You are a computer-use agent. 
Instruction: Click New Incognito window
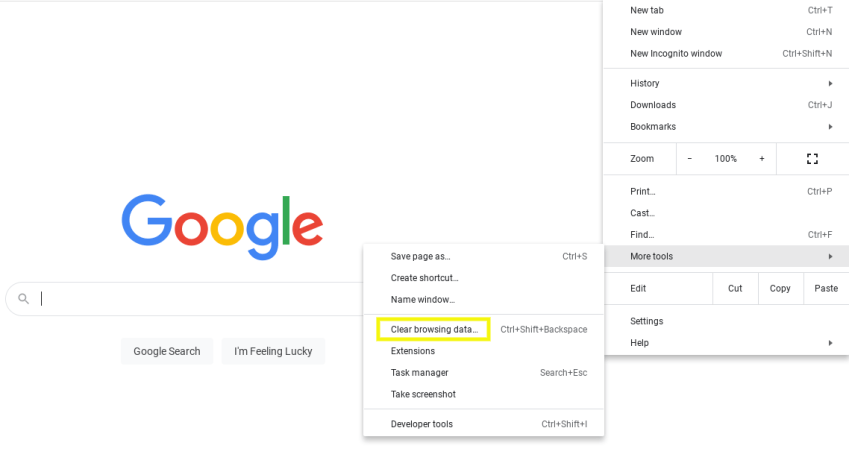tap(676, 54)
